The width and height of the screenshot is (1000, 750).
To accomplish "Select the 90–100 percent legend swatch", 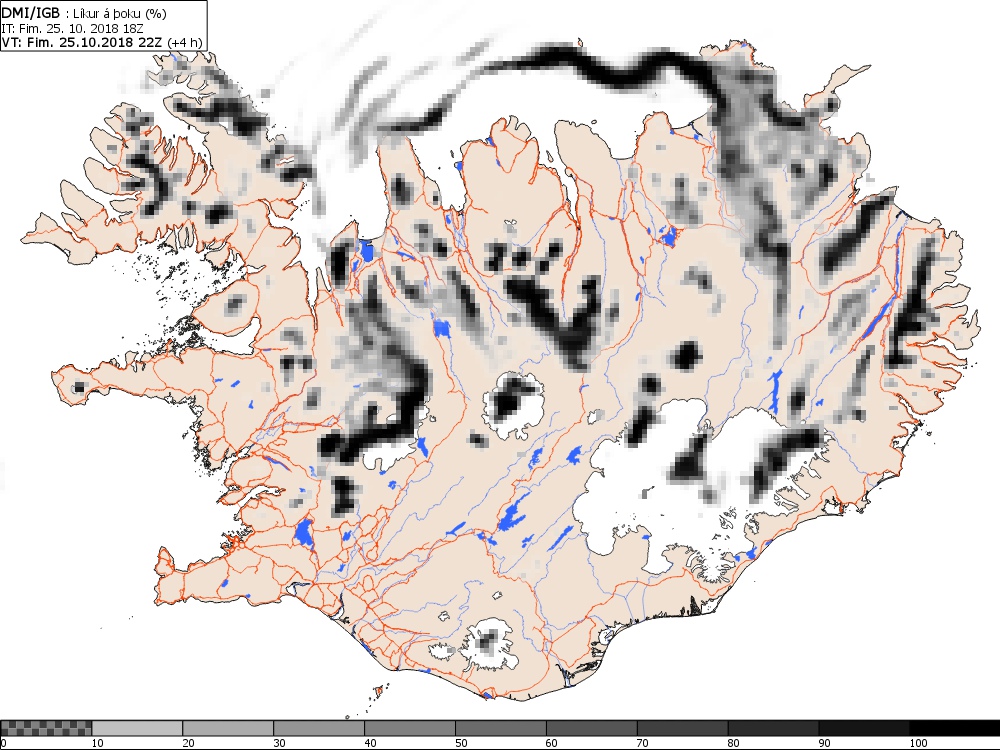I will 864,728.
